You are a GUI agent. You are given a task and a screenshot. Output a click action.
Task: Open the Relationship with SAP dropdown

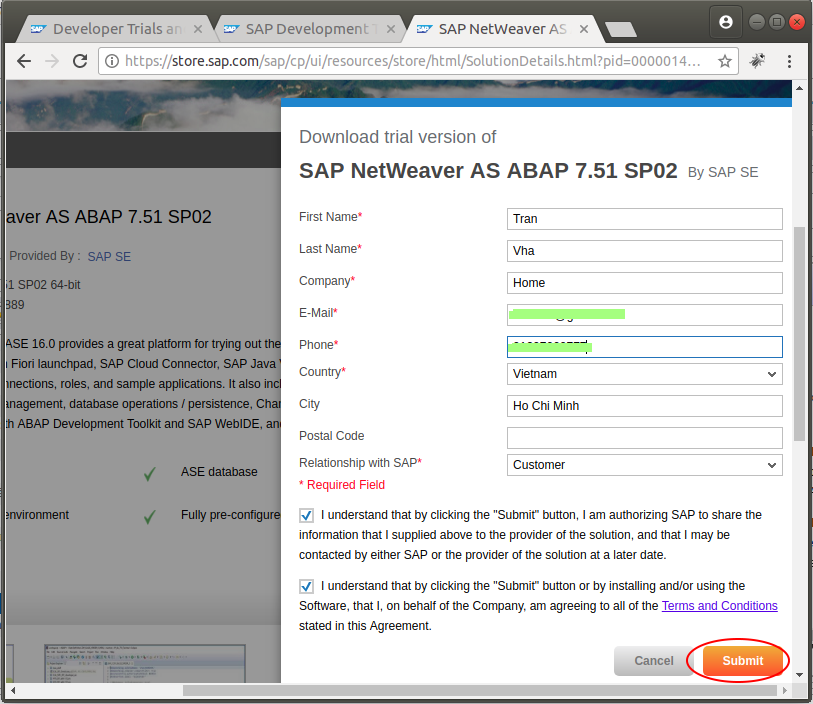point(644,465)
